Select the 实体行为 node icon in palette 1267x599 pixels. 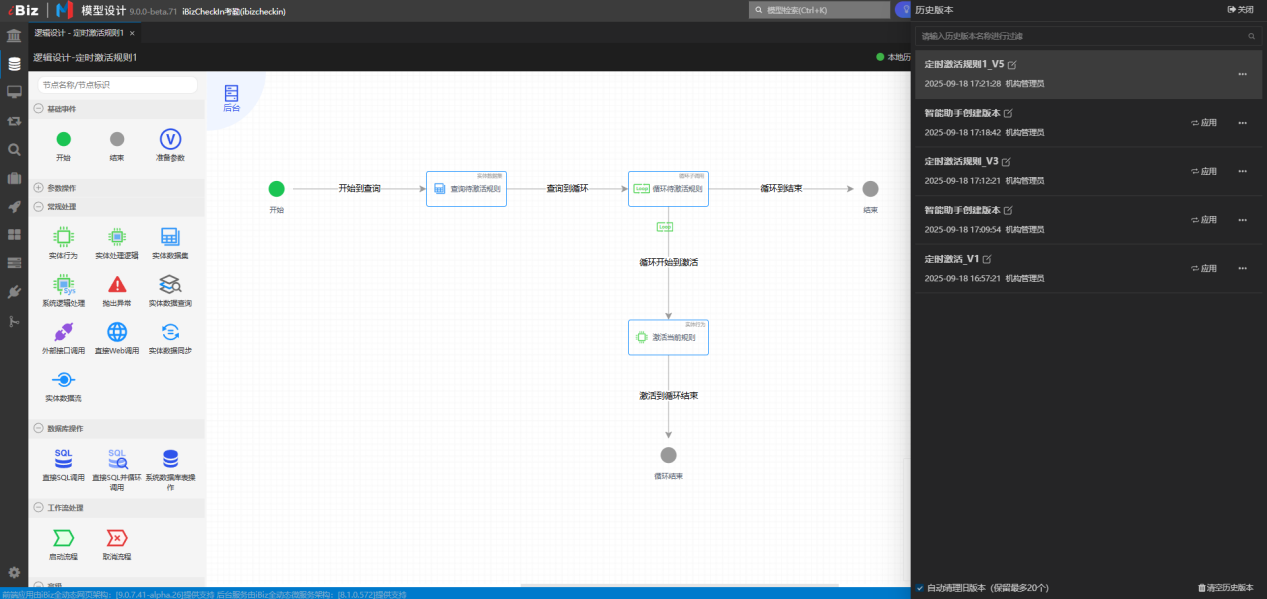63,237
